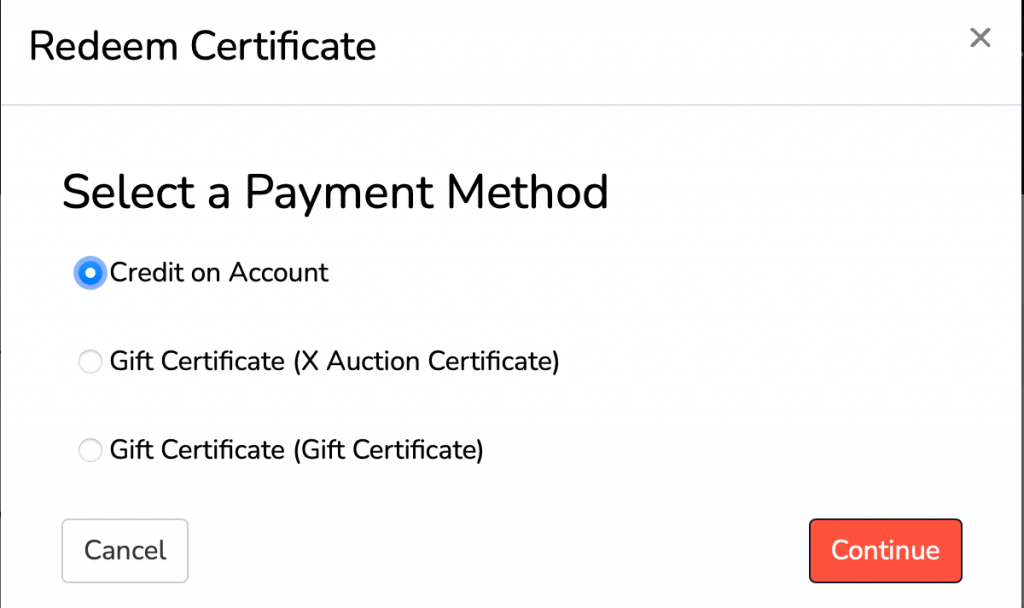1024x608 pixels.
Task: Choose the X Auction Certificate radio button
Action: [90, 362]
